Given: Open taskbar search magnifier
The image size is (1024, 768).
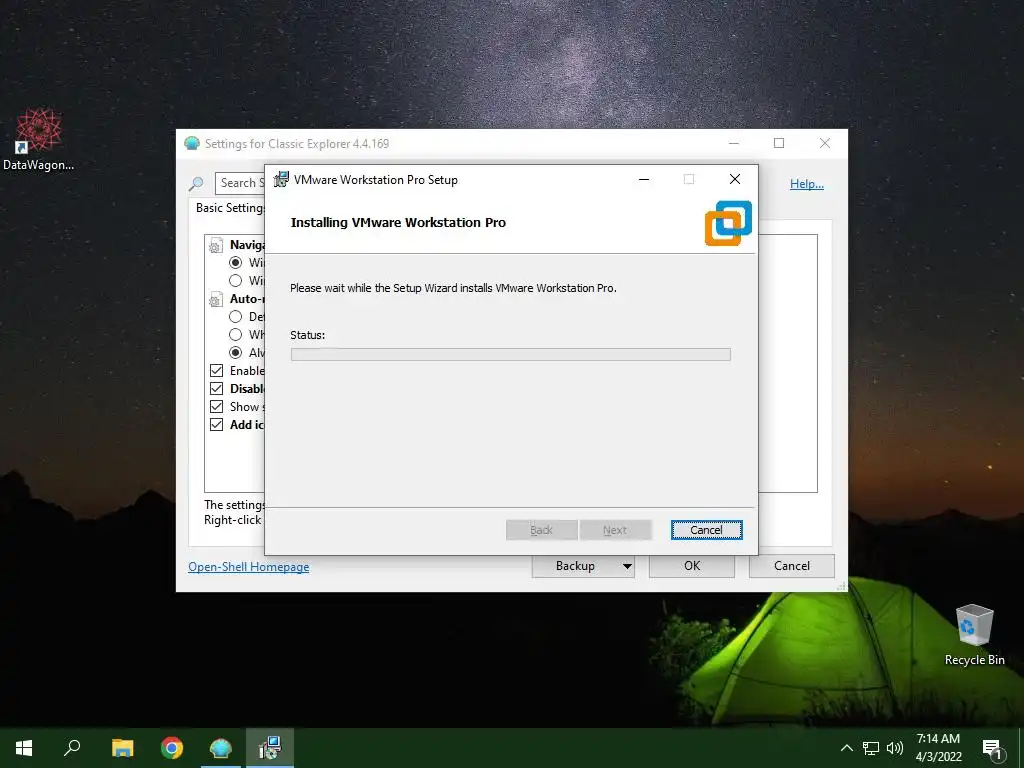Looking at the screenshot, I should 72,748.
